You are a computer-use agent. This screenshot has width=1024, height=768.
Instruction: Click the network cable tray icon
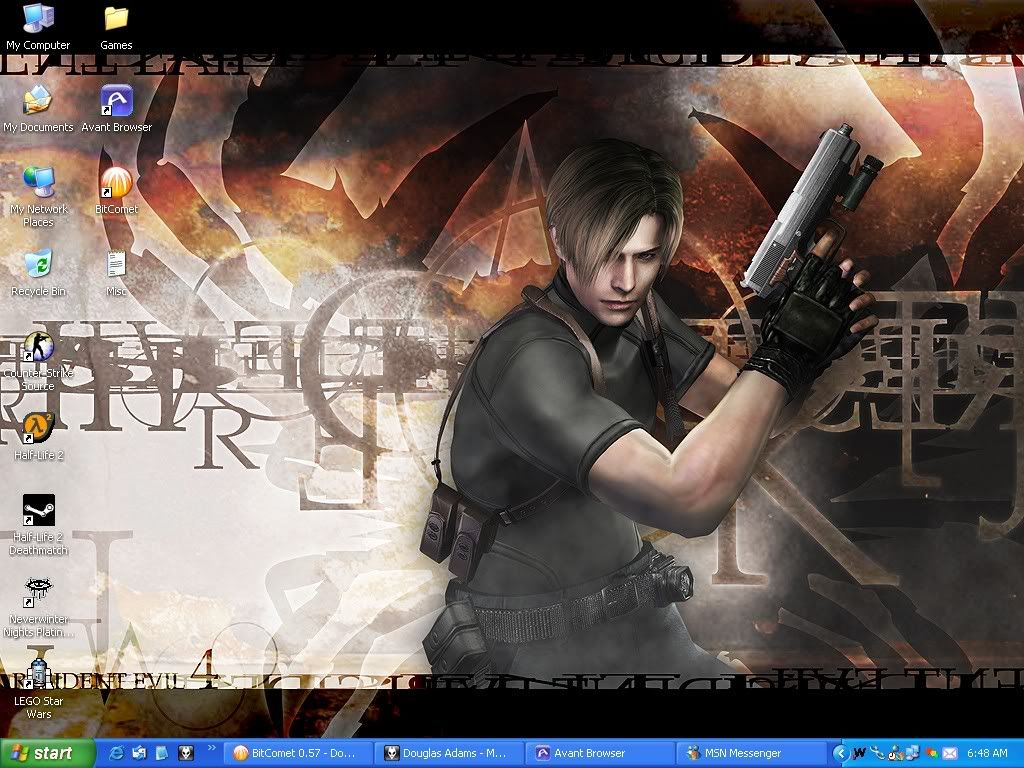(x=877, y=753)
